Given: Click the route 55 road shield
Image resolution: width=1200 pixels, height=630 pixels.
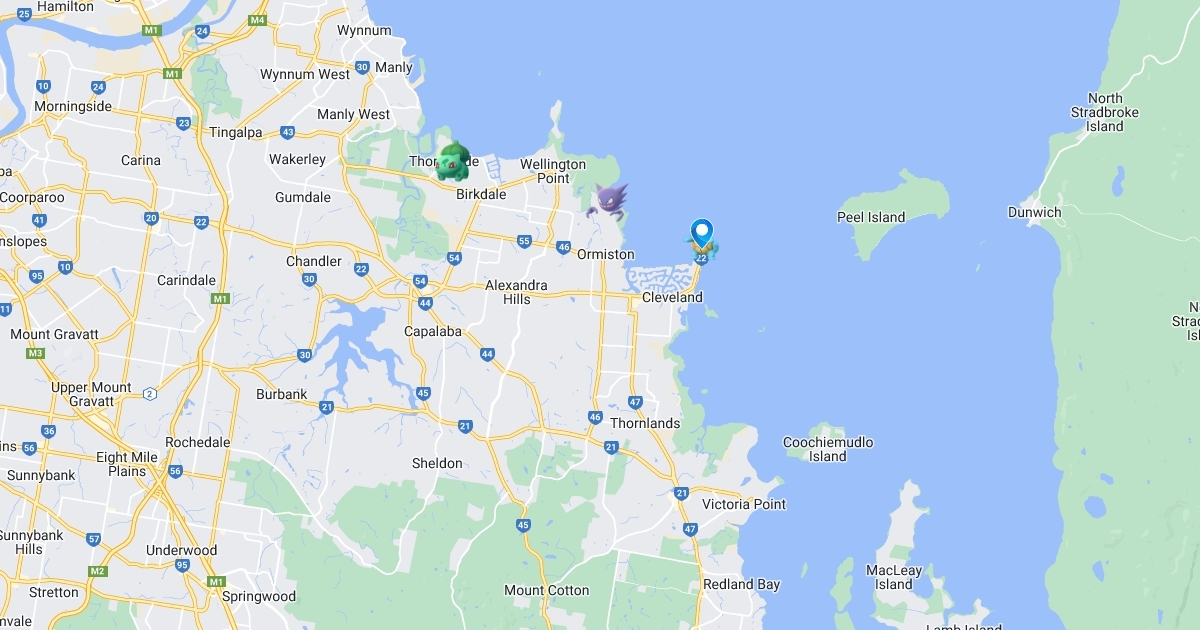Looking at the screenshot, I should [524, 241].
